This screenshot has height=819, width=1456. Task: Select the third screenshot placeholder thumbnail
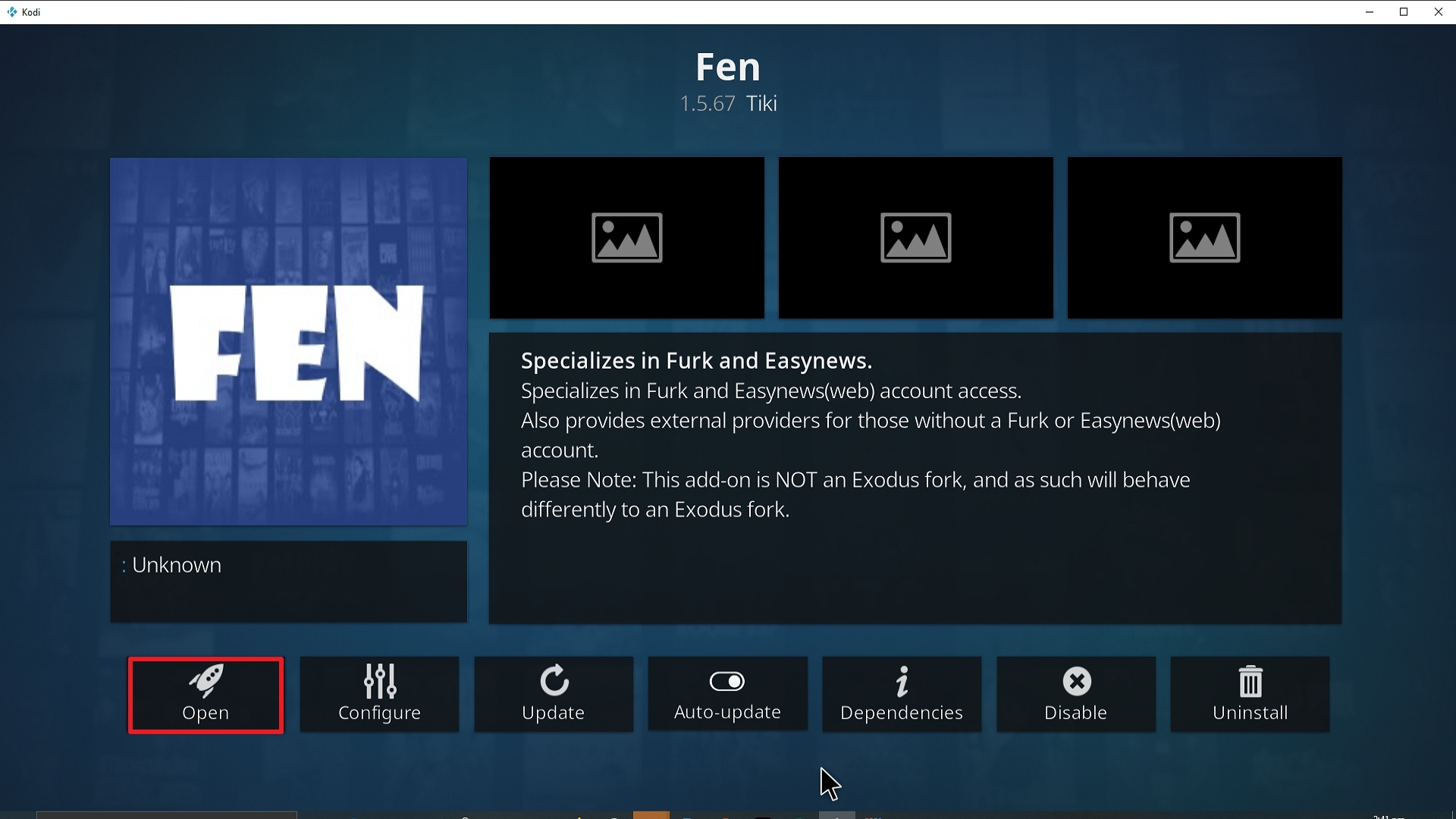[1205, 237]
